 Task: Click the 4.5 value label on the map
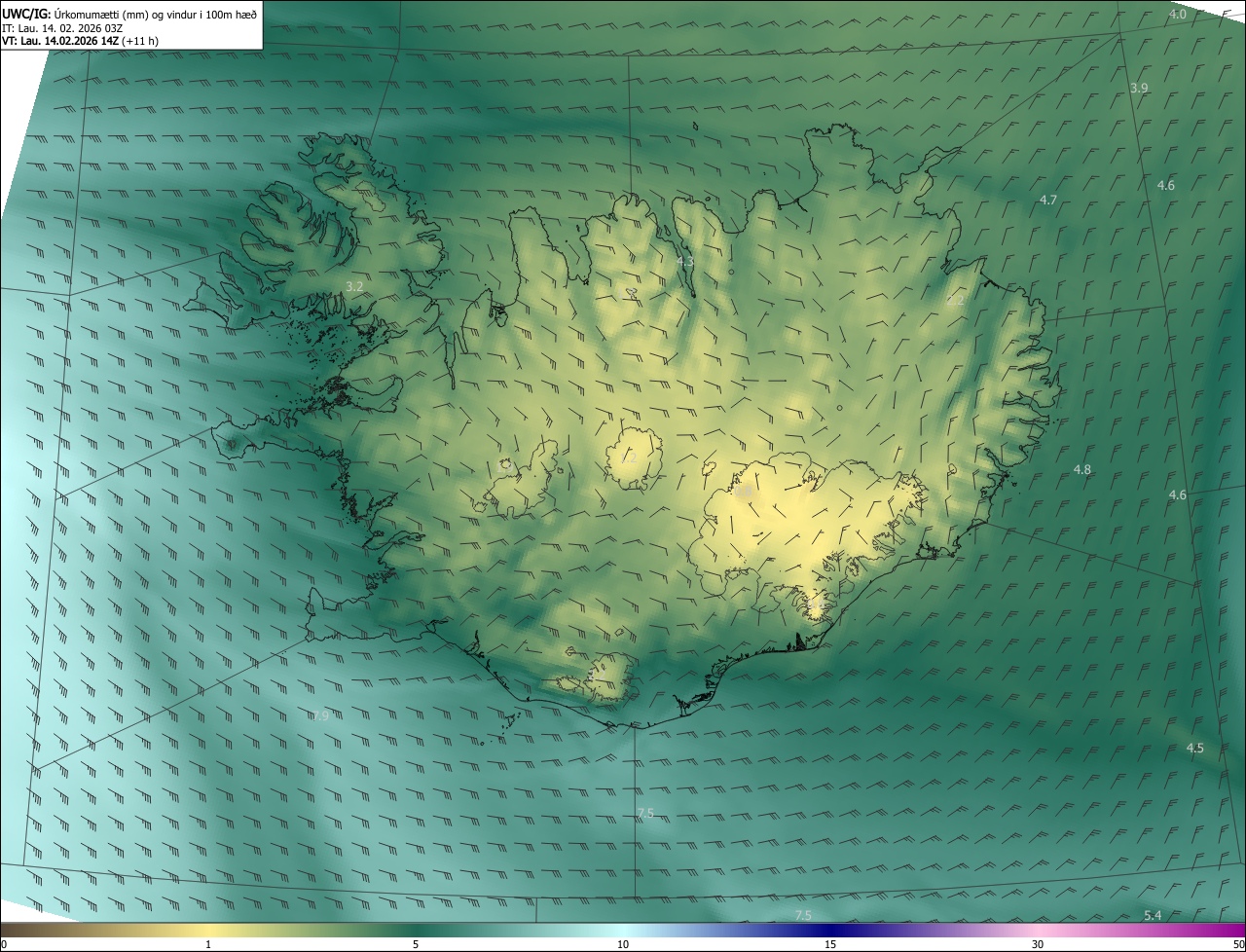tap(1195, 748)
